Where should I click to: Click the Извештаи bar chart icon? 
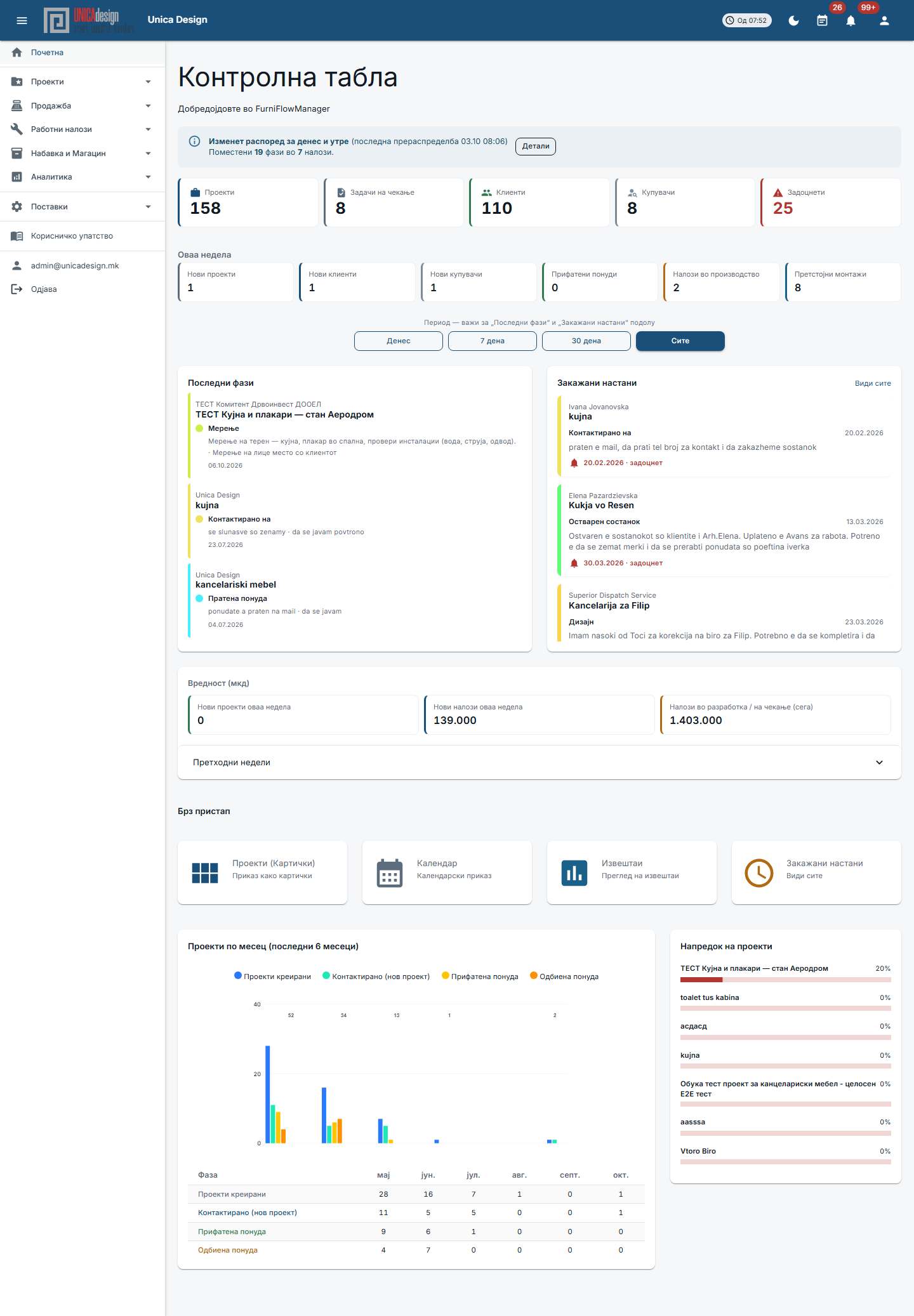coord(574,873)
